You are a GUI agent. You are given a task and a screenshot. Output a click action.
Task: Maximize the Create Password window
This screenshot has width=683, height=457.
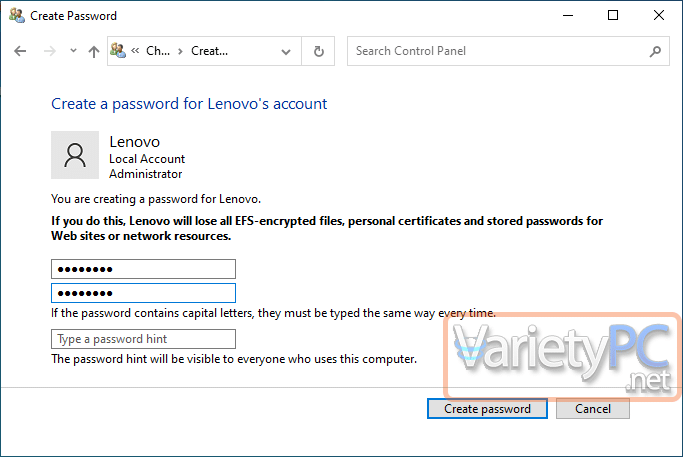613,15
